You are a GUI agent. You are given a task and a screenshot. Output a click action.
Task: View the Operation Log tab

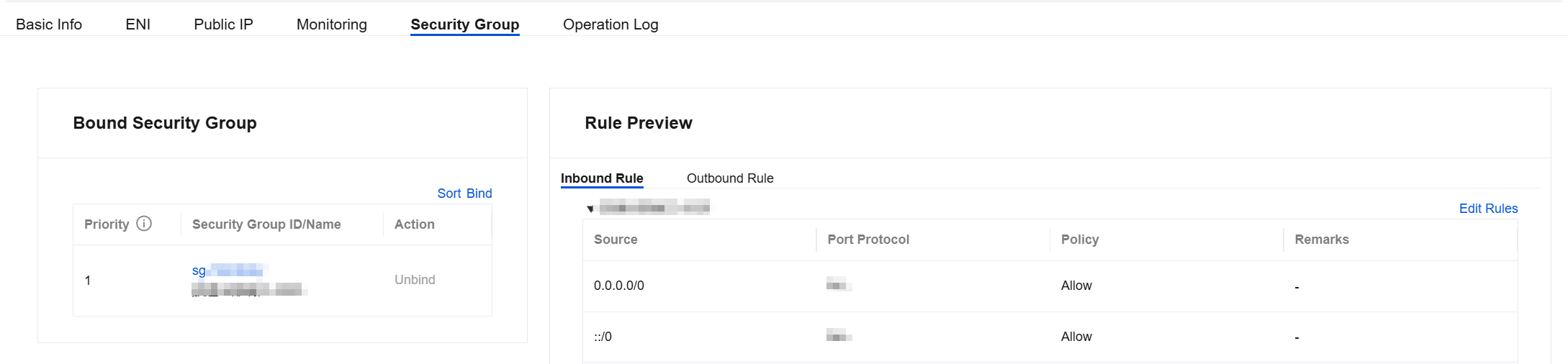610,24
